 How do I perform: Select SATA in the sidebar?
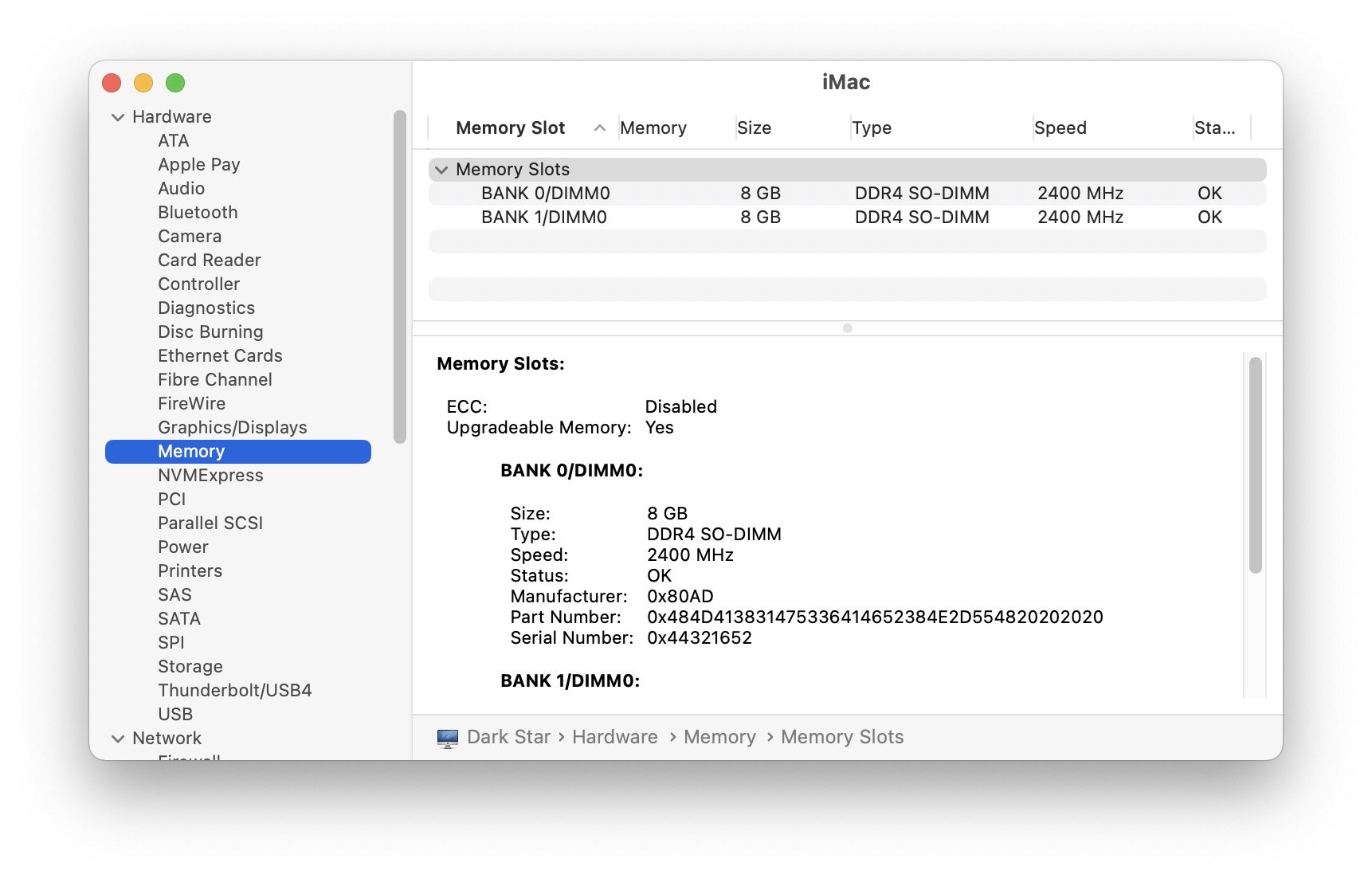coord(179,619)
